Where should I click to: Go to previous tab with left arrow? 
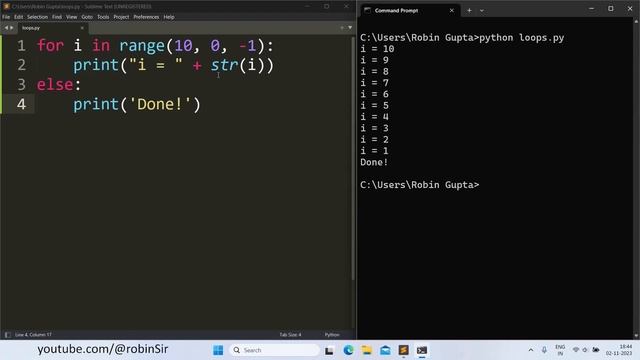click(6, 28)
